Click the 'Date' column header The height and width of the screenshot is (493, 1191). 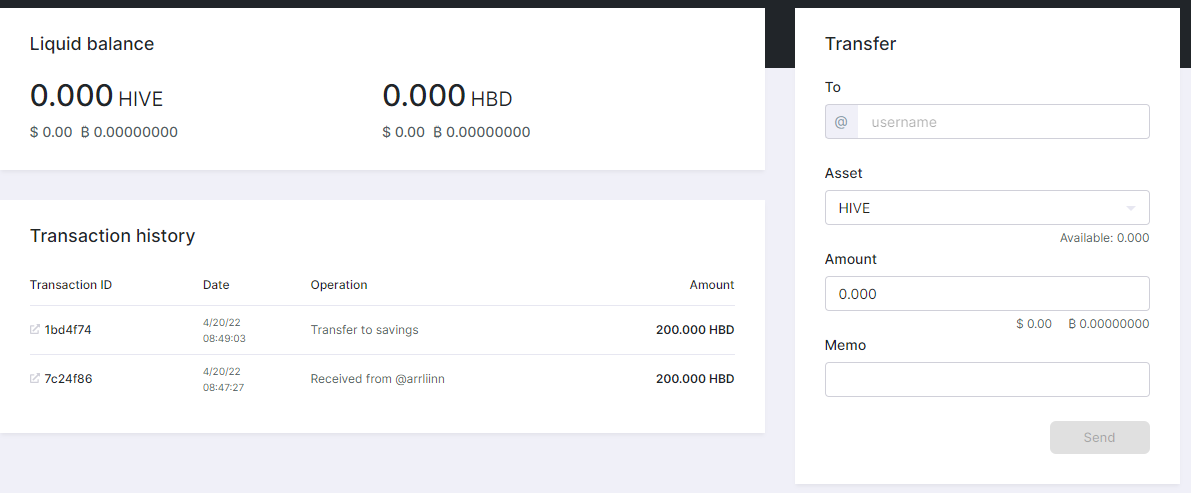coord(216,285)
